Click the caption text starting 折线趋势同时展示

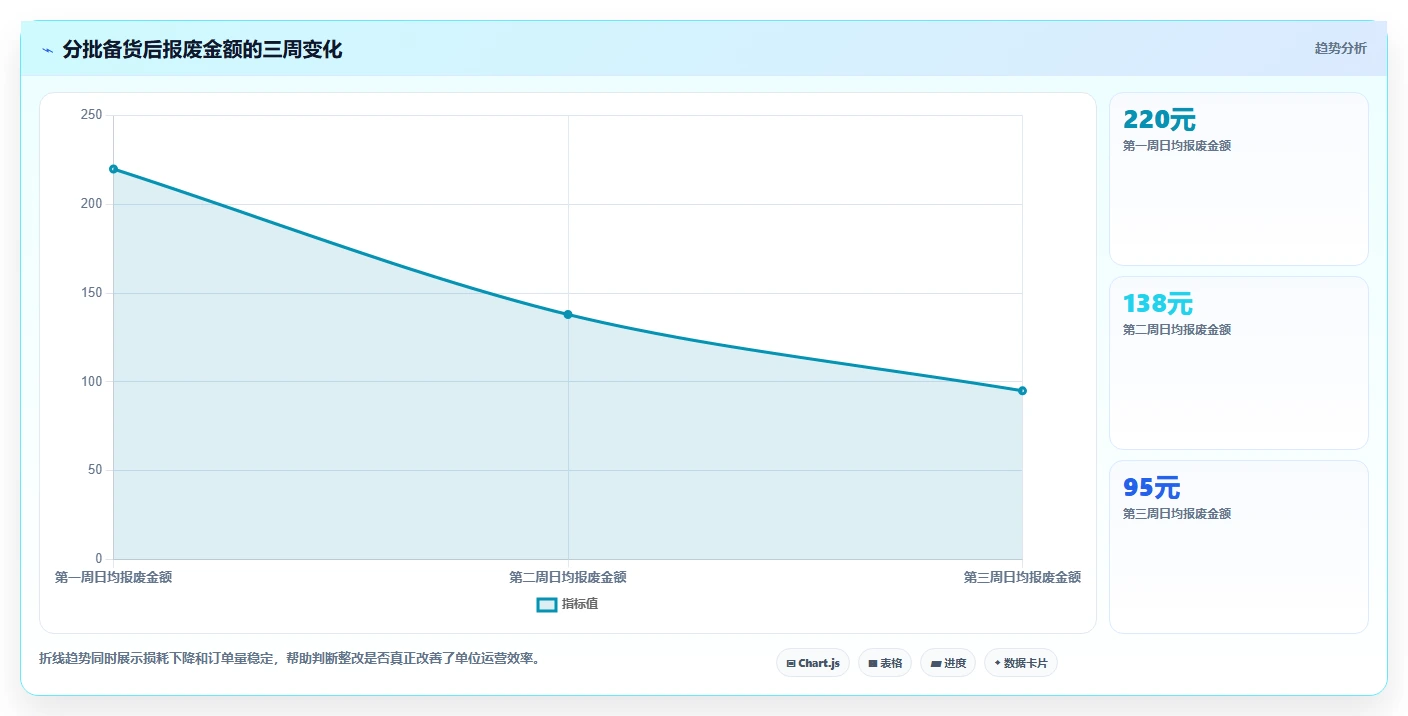pos(290,659)
